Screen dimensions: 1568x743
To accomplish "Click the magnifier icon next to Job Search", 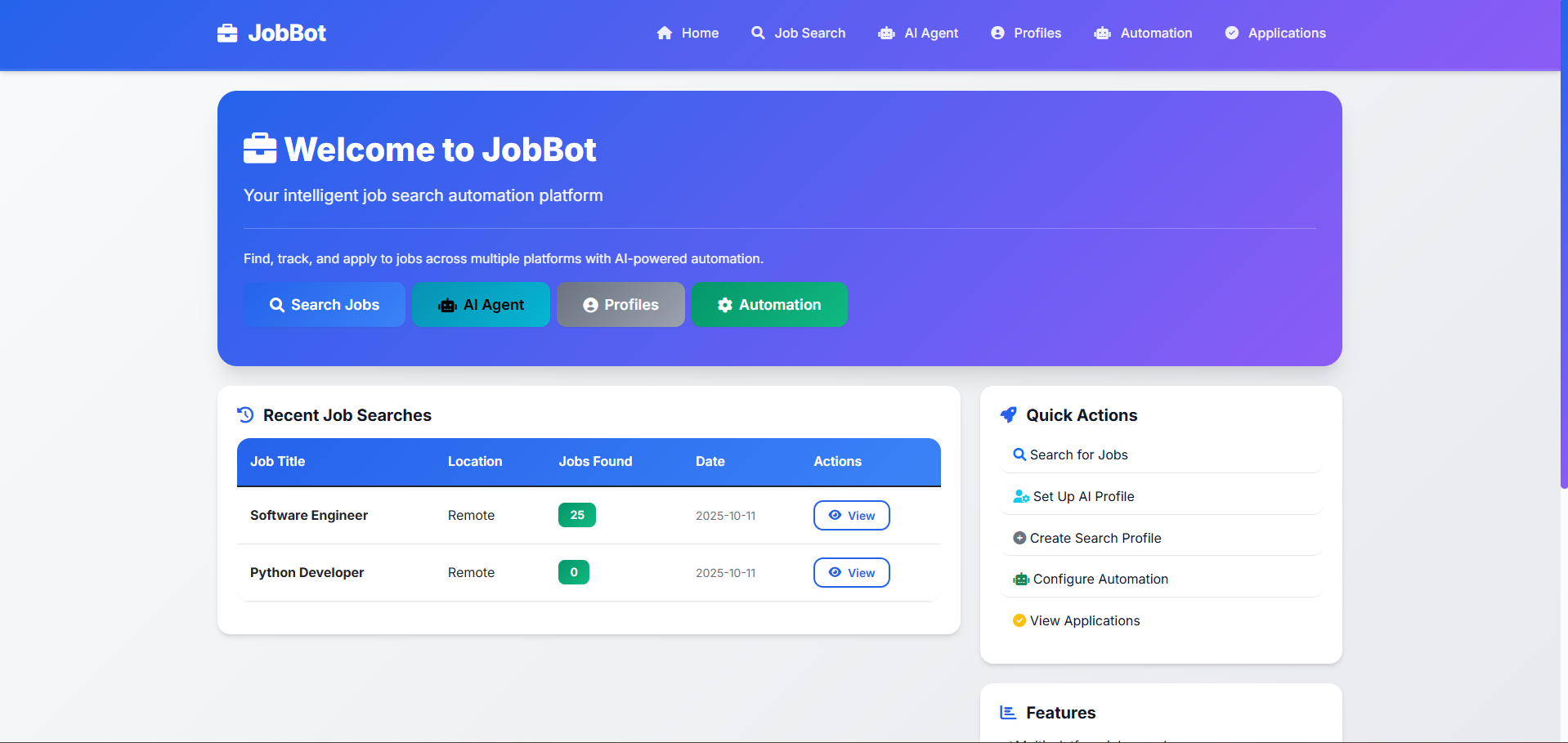I will click(x=757, y=33).
